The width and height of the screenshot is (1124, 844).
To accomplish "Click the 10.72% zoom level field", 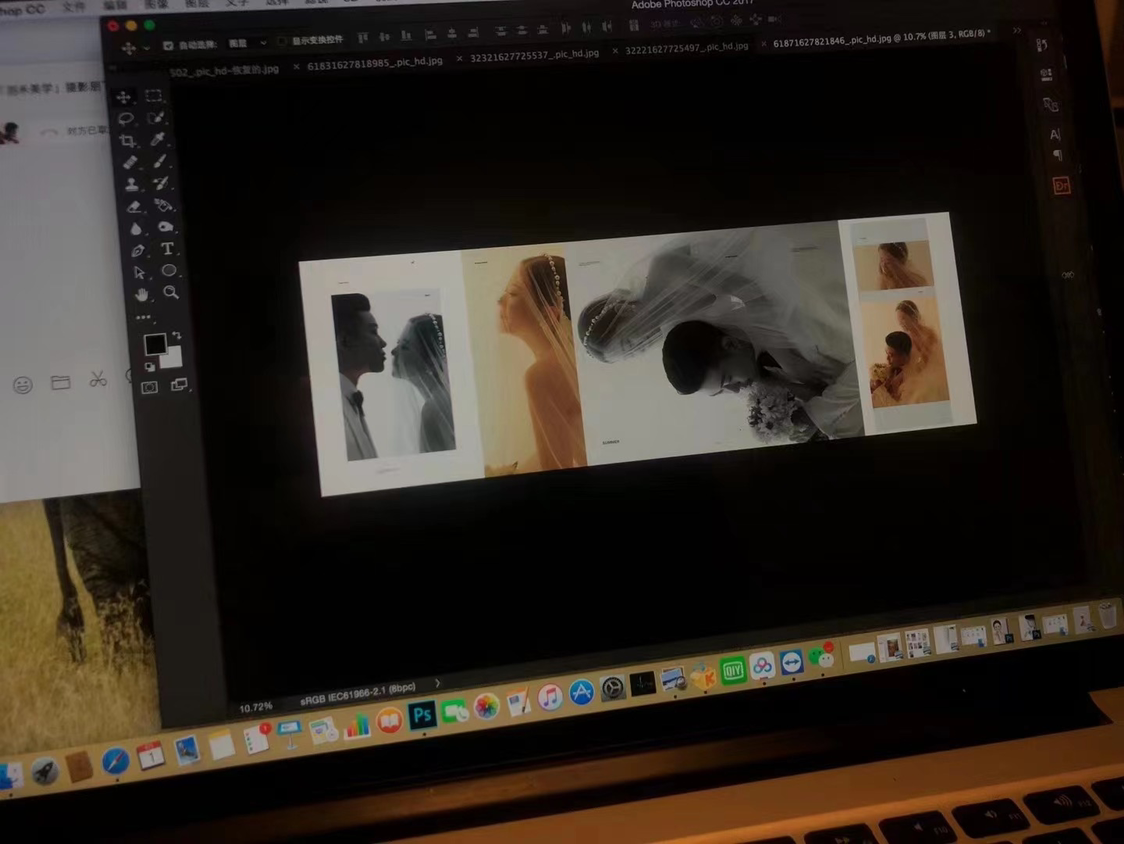I will [x=256, y=708].
